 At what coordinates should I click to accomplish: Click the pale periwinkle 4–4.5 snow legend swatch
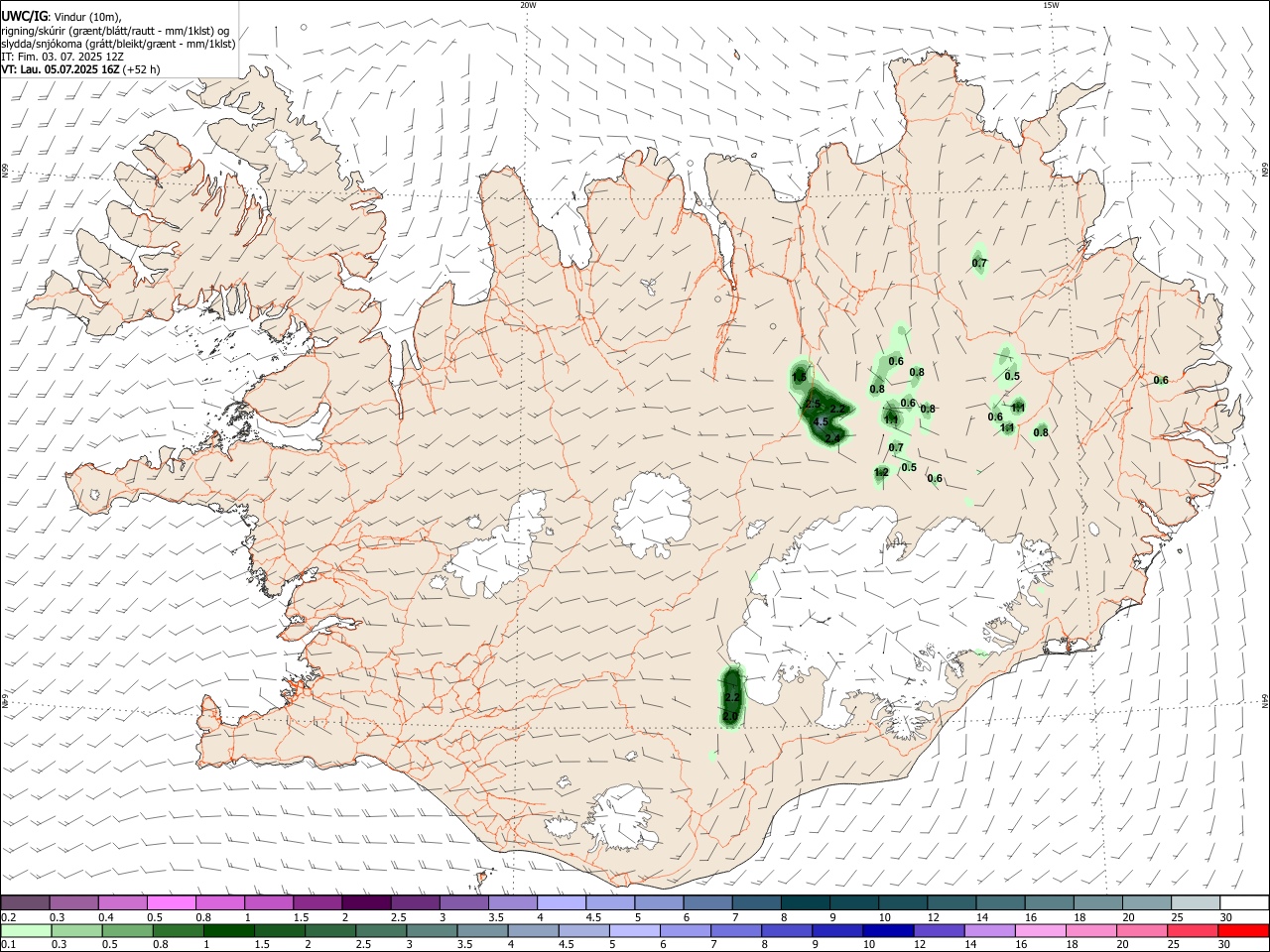pos(562,902)
